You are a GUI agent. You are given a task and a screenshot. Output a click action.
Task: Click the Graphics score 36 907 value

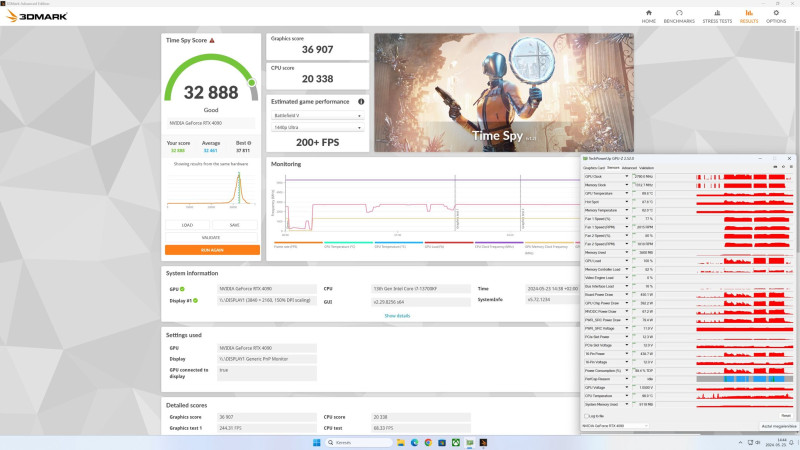coord(317,49)
